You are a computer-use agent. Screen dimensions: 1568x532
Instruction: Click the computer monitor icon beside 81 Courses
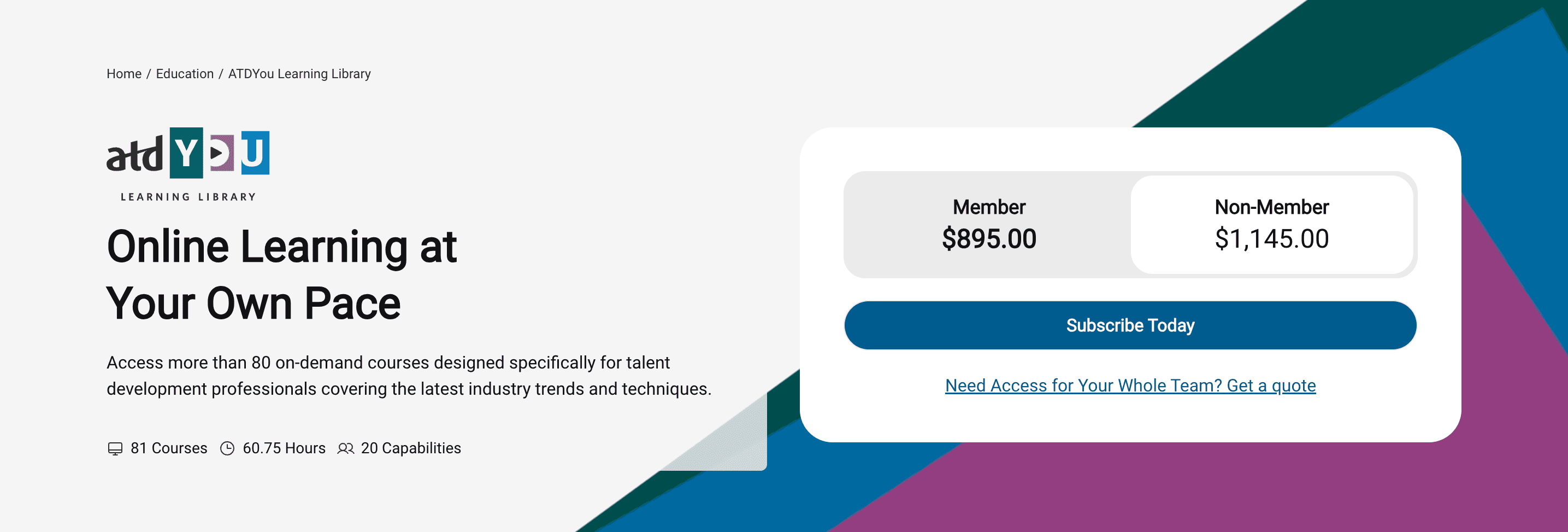(x=115, y=448)
